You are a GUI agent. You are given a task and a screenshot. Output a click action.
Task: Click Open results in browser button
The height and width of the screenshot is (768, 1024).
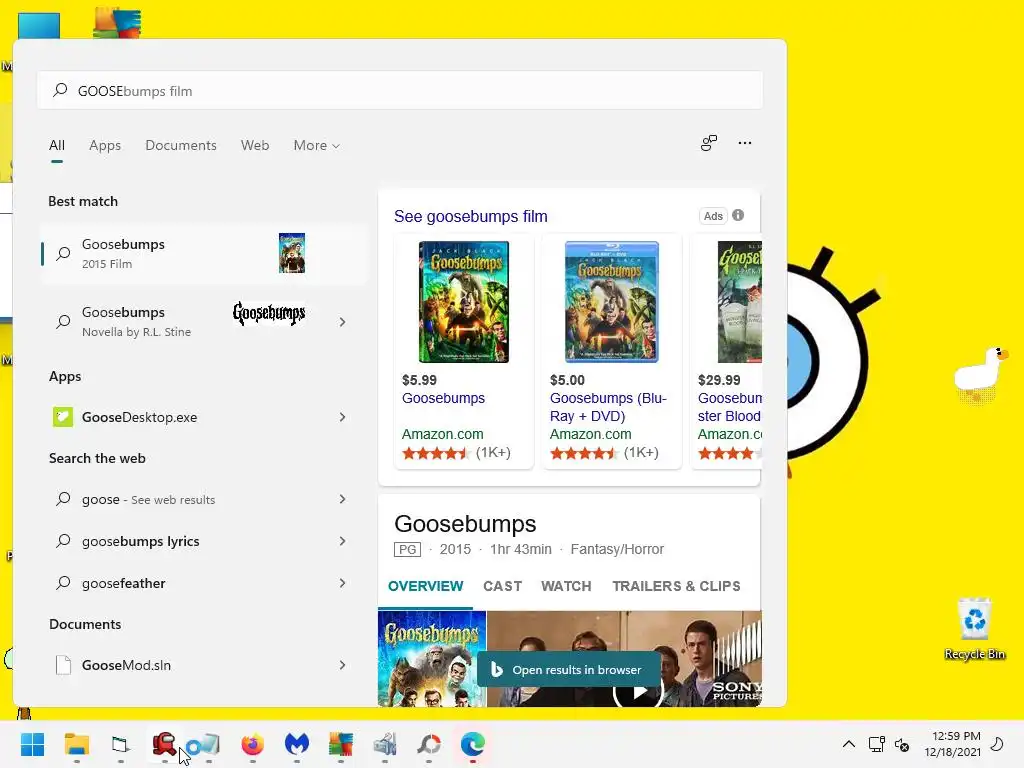[569, 669]
